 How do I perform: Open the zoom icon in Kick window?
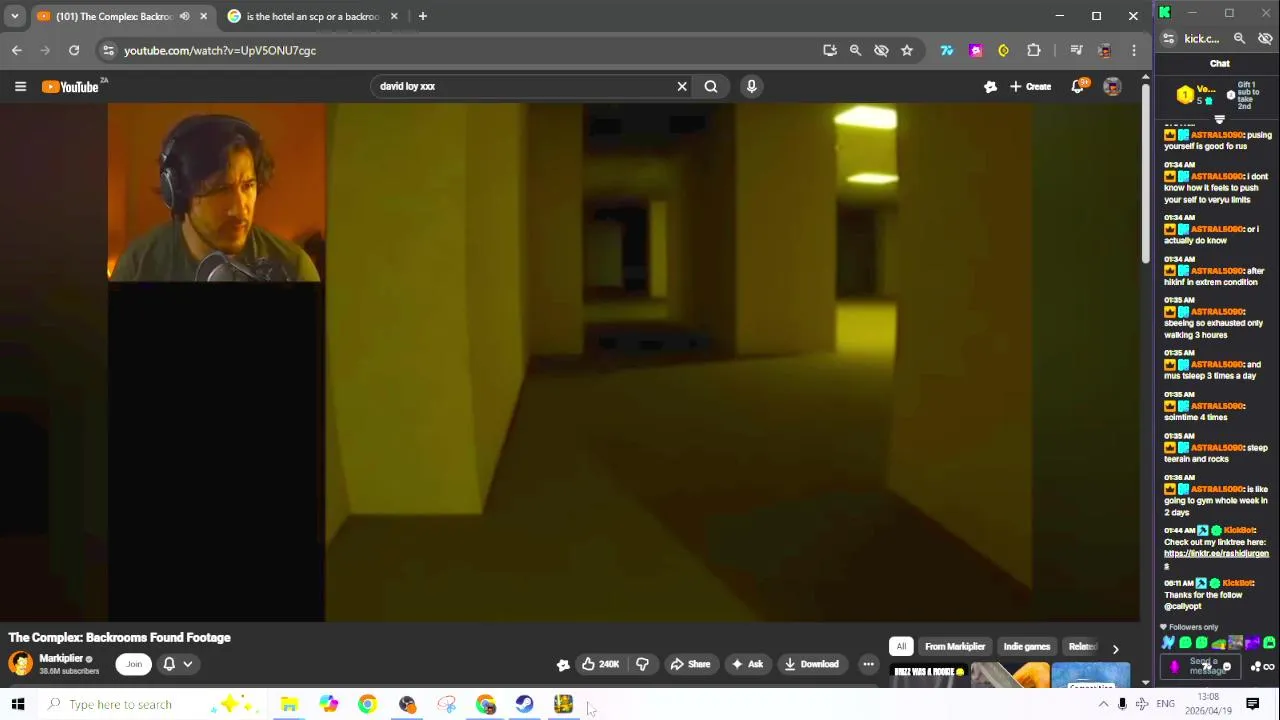[1239, 38]
